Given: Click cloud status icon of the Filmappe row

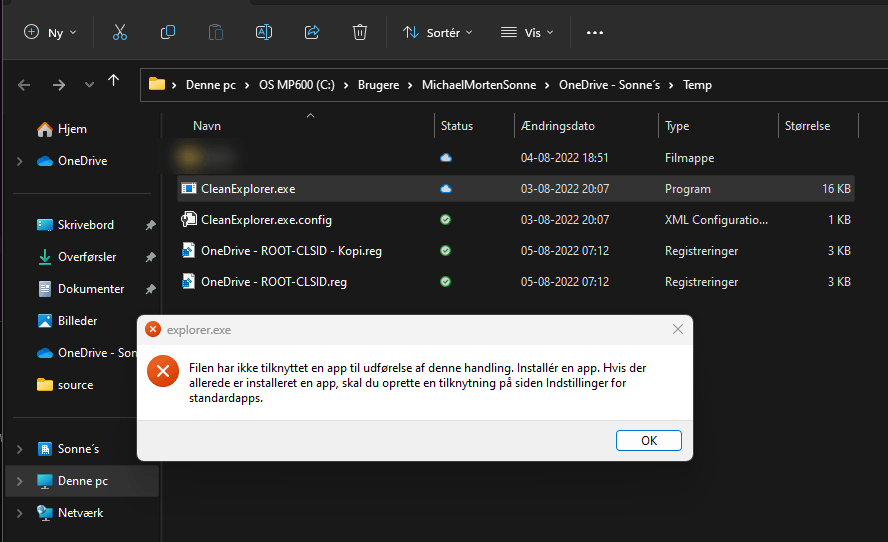Looking at the screenshot, I should click(x=446, y=157).
